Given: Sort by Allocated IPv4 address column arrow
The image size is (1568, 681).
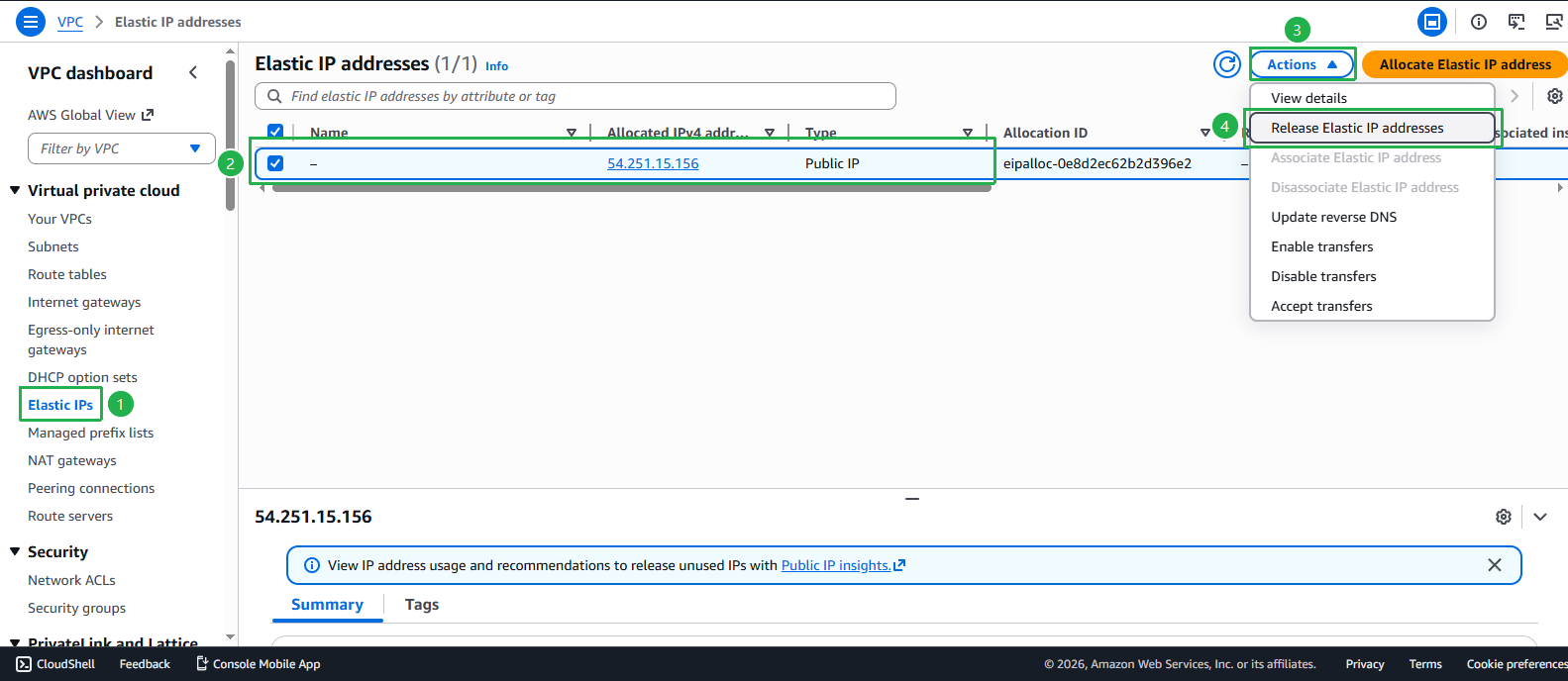Looking at the screenshot, I should click(770, 133).
